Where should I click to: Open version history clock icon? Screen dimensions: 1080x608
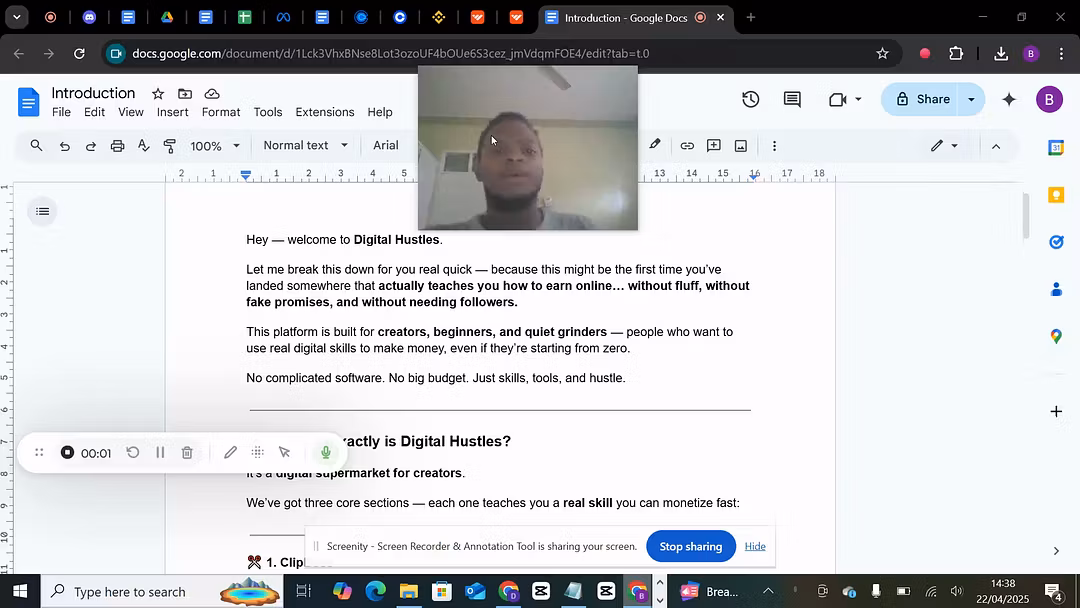750,99
